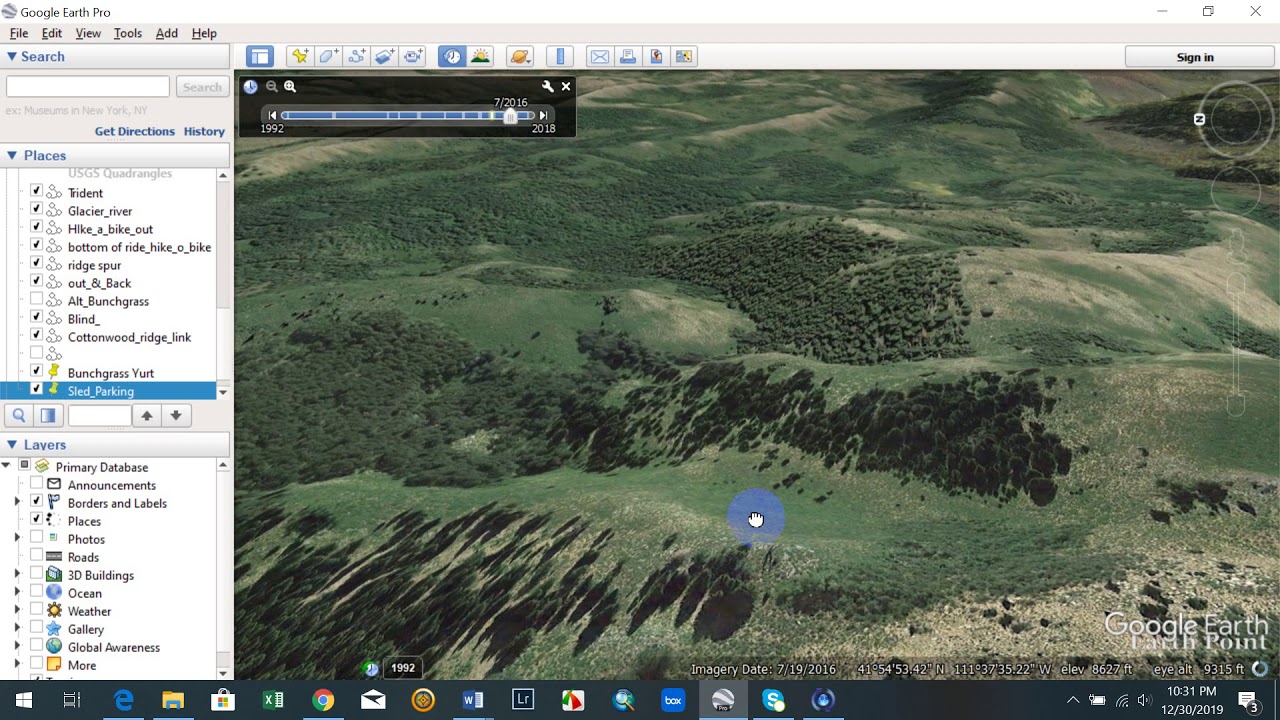Open the planet switcher (Earth, Sky, Mars)

click(x=520, y=57)
